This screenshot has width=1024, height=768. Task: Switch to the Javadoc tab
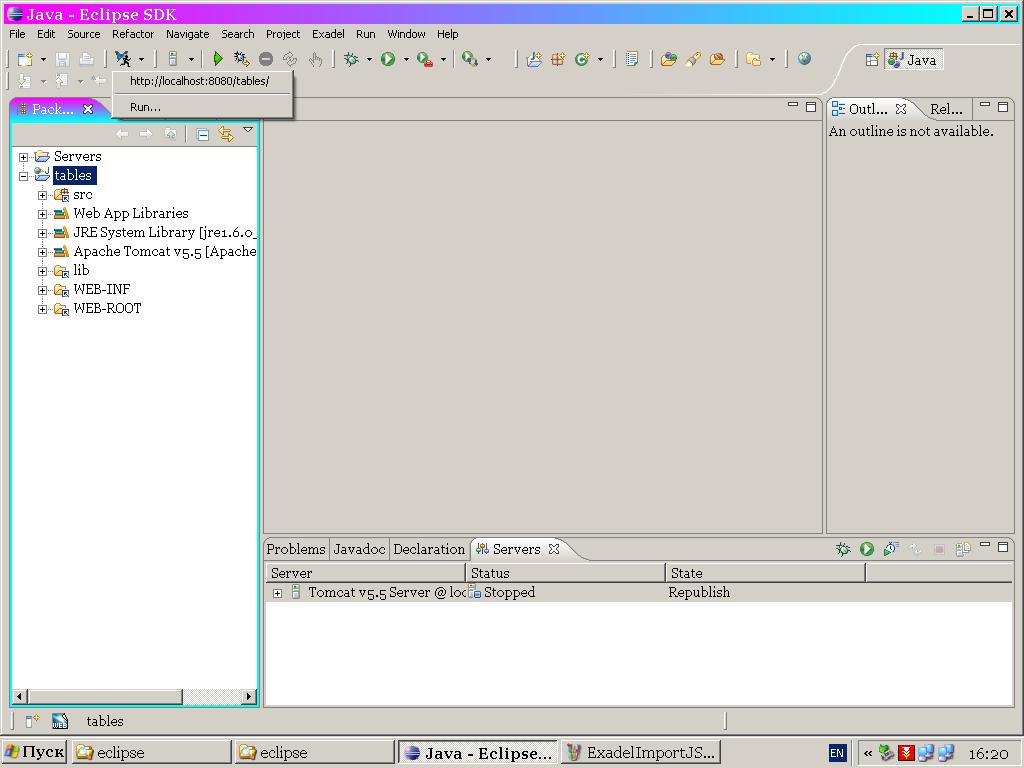pyautogui.click(x=359, y=549)
